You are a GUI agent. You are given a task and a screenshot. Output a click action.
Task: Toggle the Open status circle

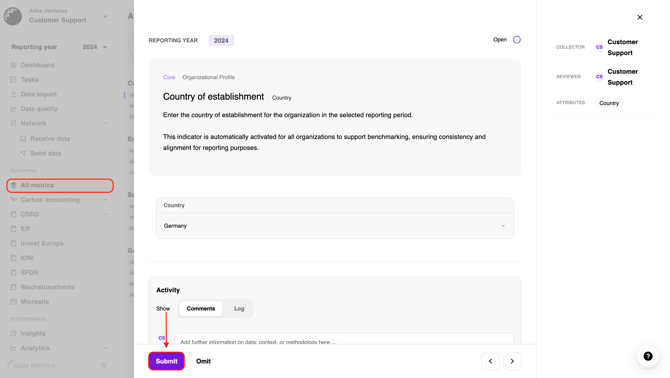[x=517, y=40]
